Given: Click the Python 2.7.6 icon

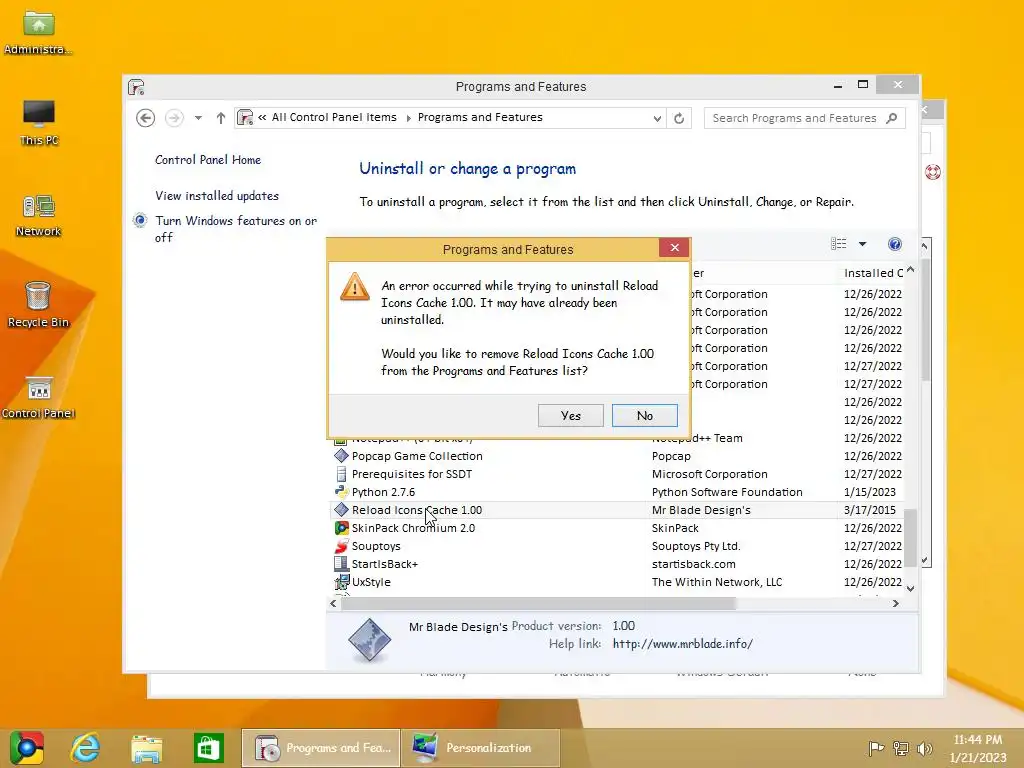Looking at the screenshot, I should [341, 492].
